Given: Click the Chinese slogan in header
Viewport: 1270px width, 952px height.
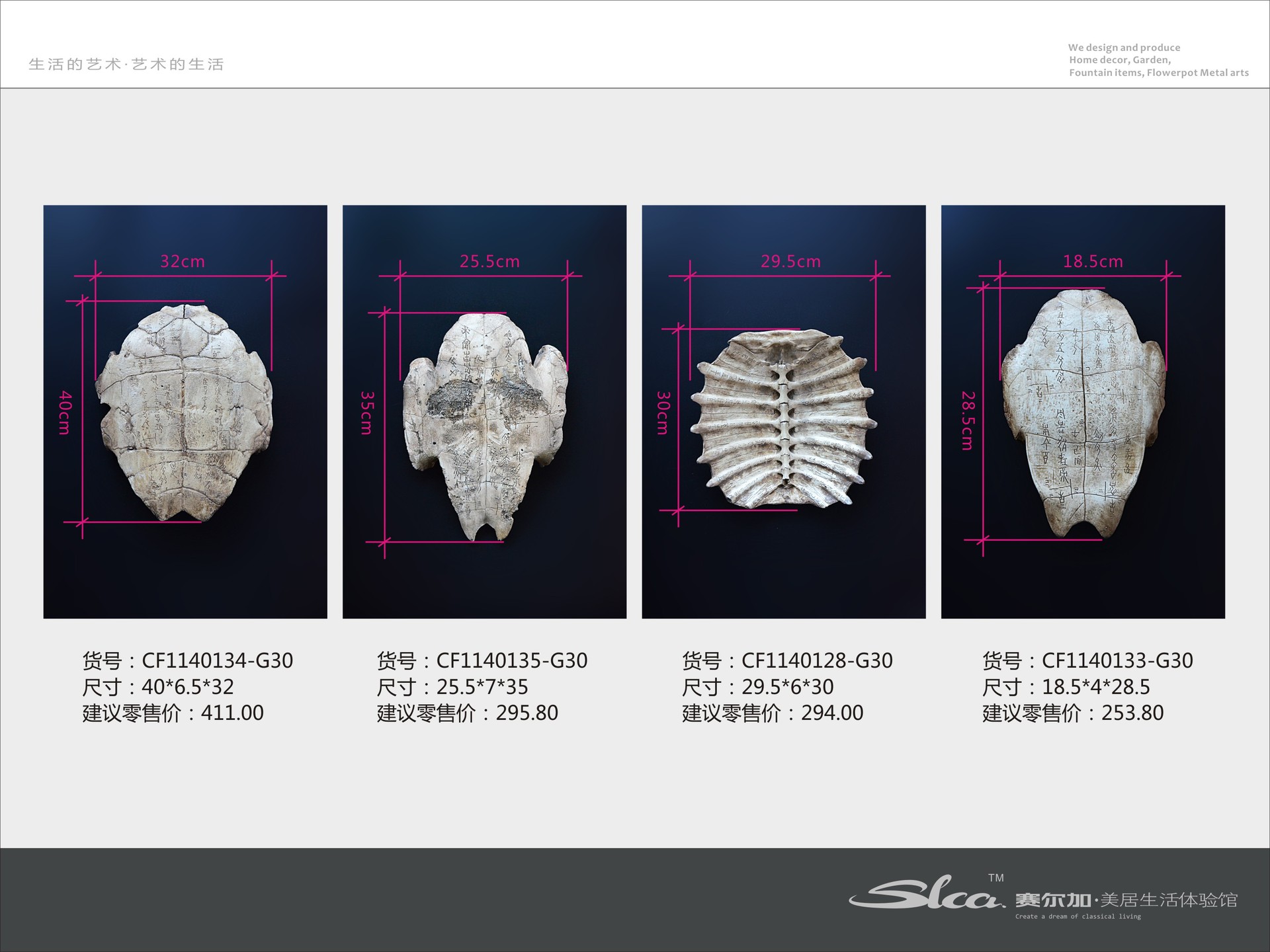Looking at the screenshot, I should (126, 64).
